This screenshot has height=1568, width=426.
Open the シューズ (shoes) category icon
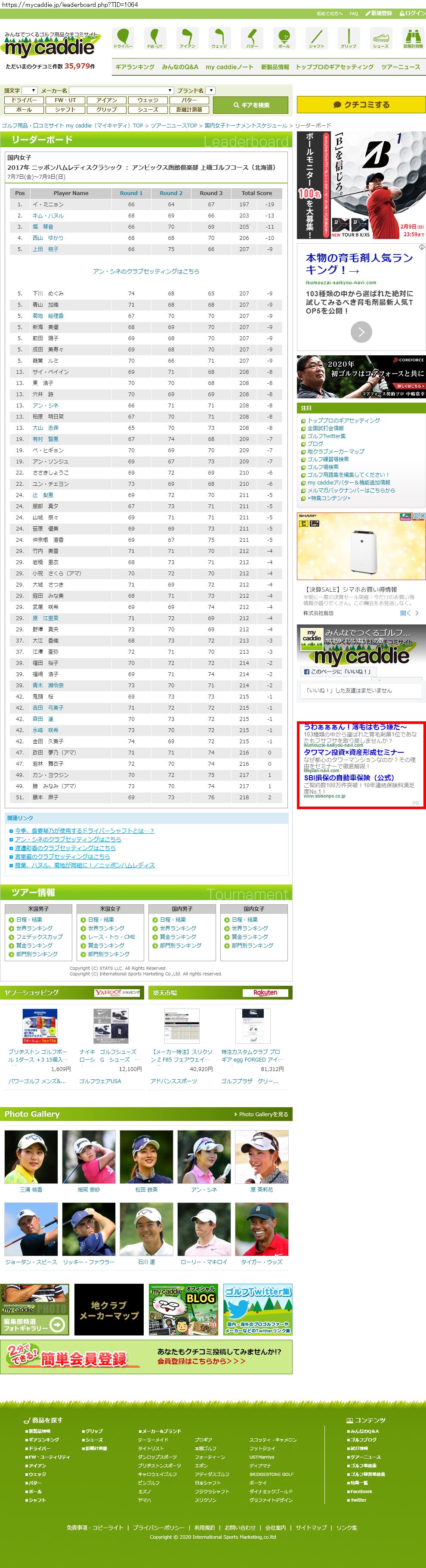pyautogui.click(x=381, y=38)
